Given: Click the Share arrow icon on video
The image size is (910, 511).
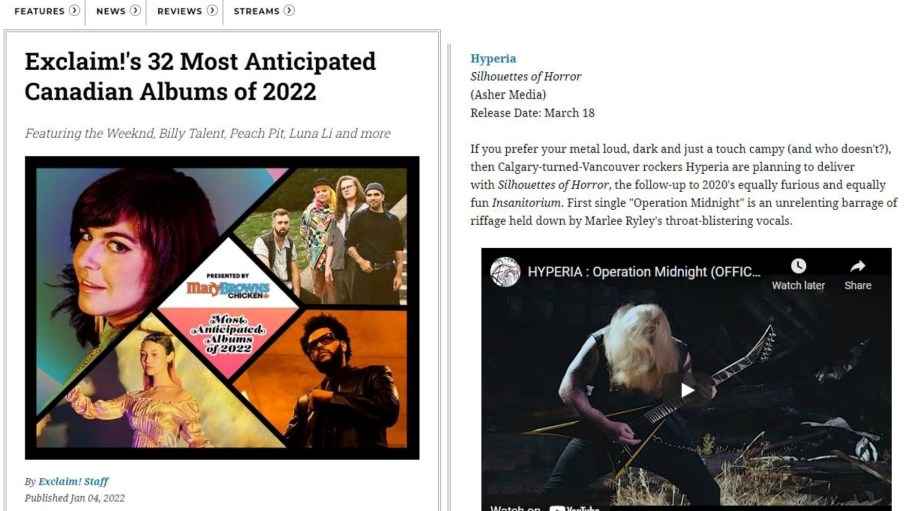Looking at the screenshot, I should 858,266.
